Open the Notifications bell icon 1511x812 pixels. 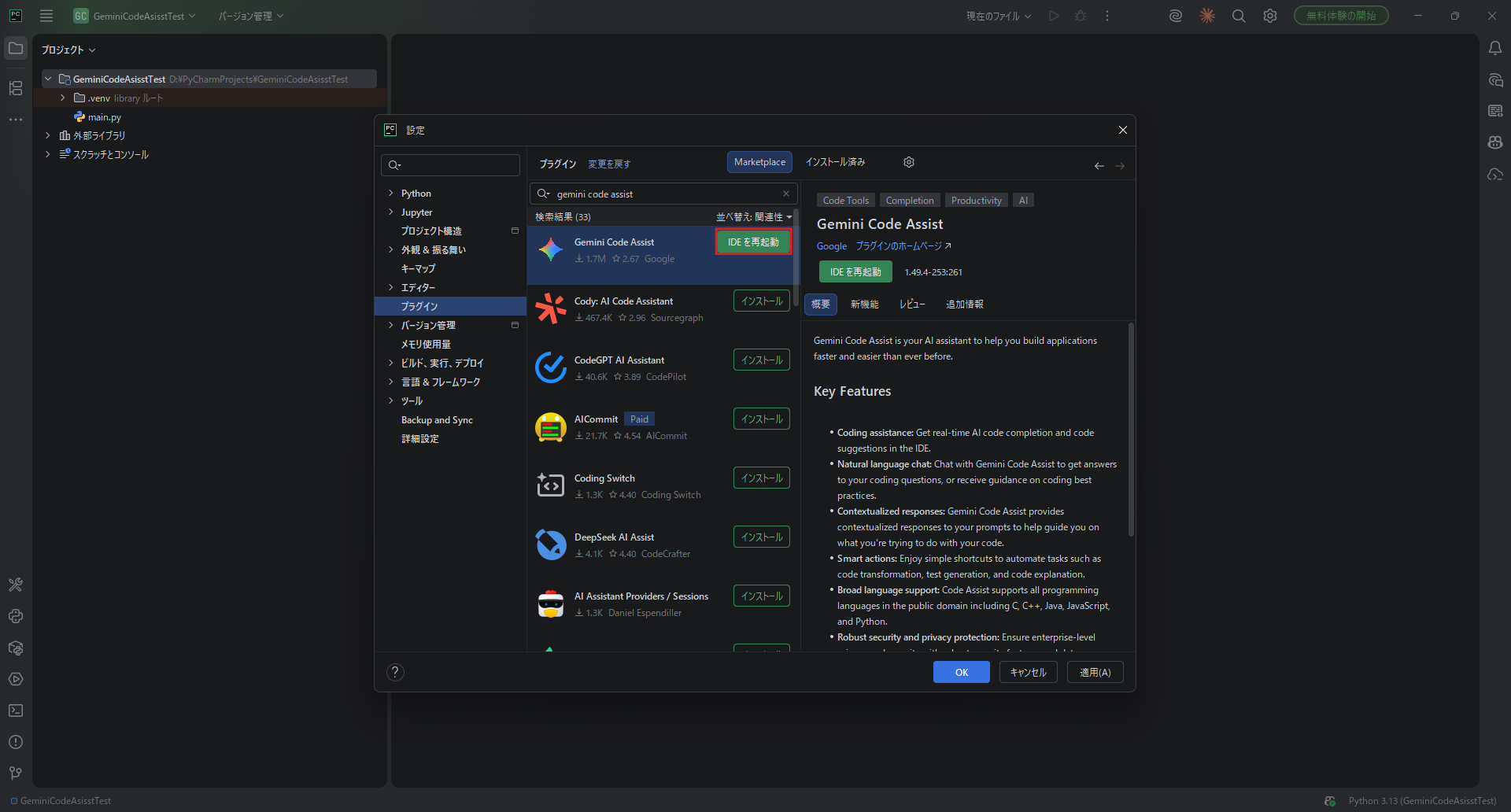click(1495, 49)
